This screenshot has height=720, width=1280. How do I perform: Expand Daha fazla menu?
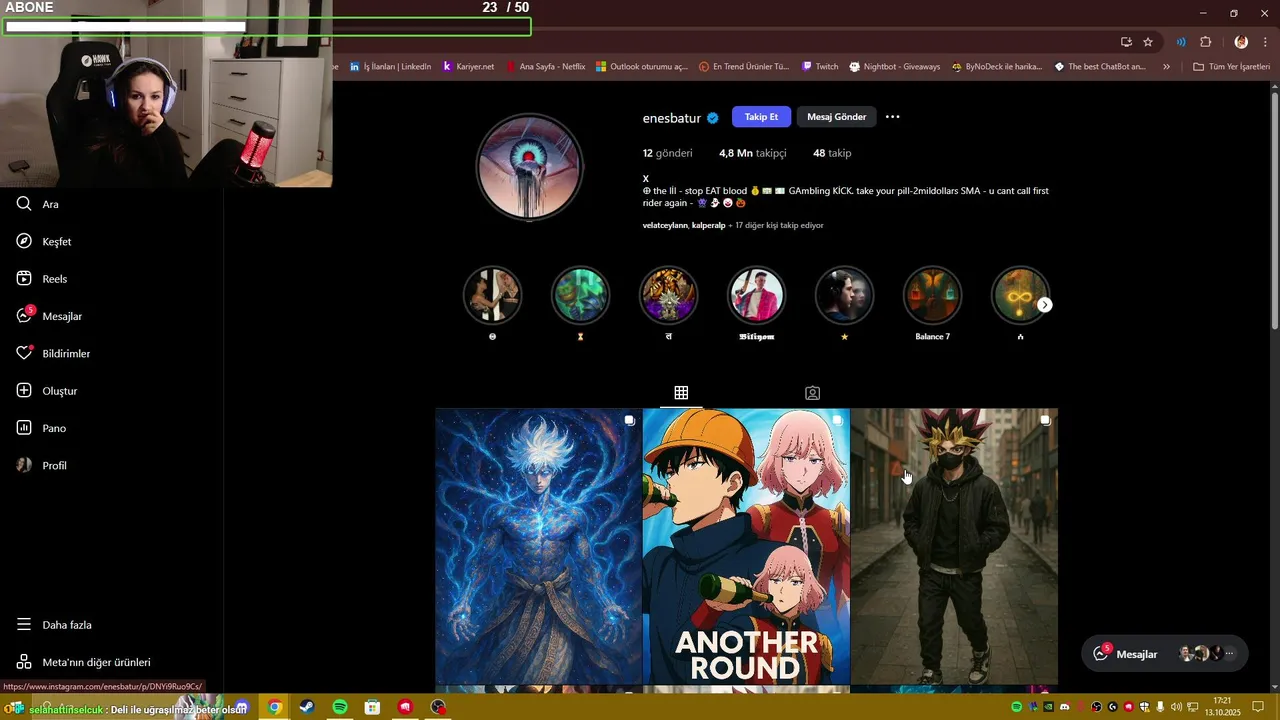pyautogui.click(x=54, y=625)
